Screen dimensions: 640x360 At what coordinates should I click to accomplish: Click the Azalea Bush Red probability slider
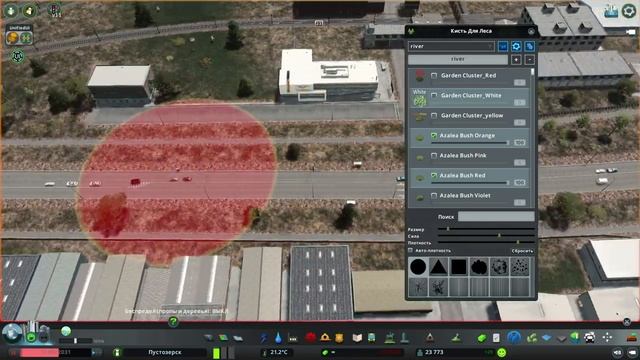[470, 183]
